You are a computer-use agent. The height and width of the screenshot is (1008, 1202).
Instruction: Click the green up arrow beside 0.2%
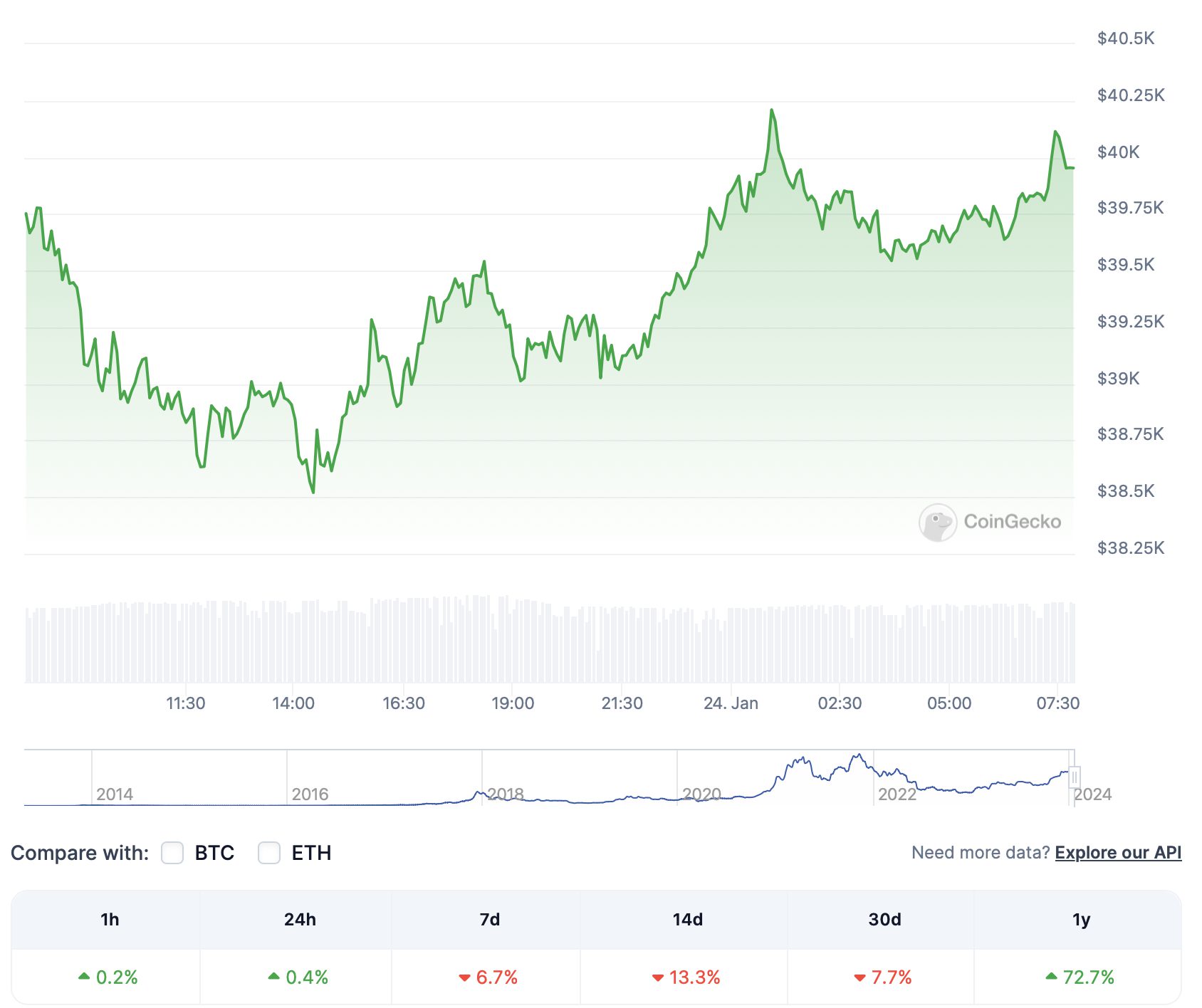[84, 976]
